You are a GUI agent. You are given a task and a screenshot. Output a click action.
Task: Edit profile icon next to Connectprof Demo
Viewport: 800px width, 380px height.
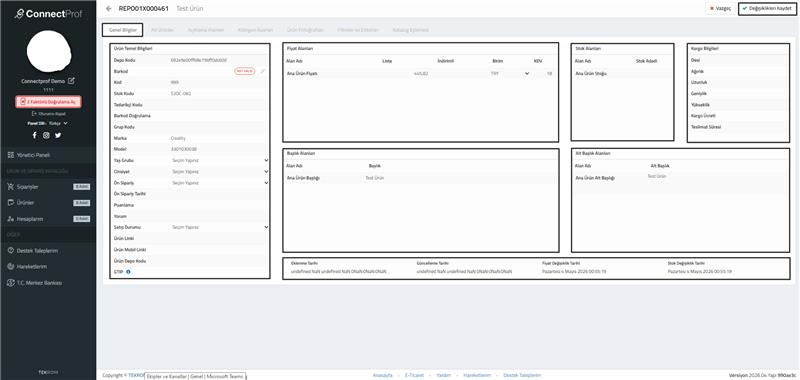tap(71, 81)
